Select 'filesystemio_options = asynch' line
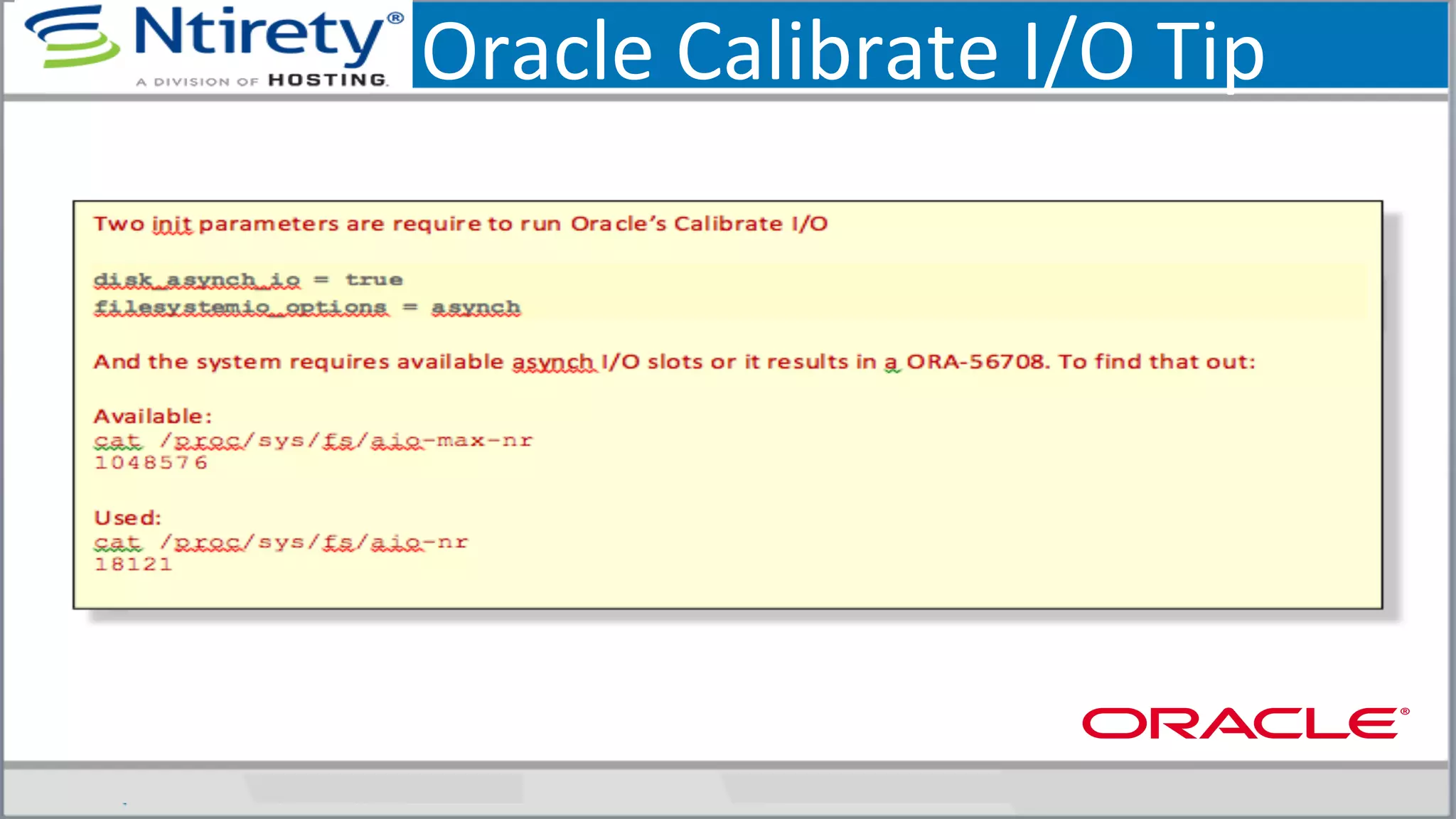1456x819 pixels. point(307,308)
